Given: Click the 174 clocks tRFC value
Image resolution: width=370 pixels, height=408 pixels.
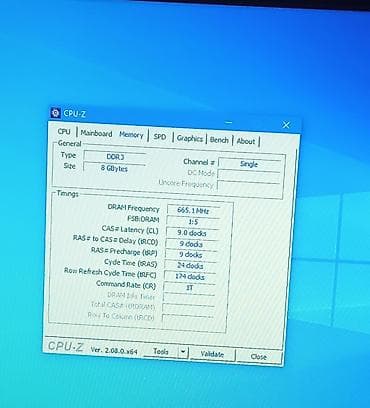Looking at the screenshot, I should click(x=190, y=276).
